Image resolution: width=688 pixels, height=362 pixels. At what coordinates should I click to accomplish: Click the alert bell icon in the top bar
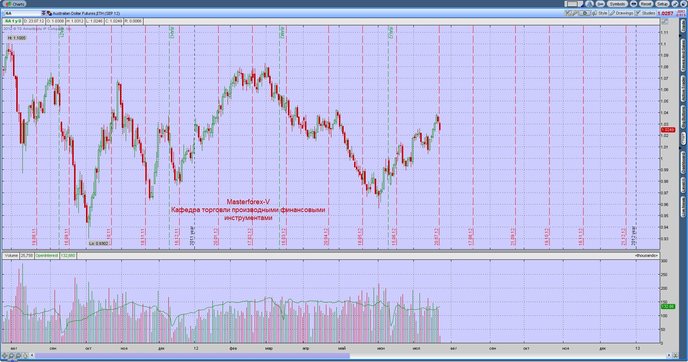point(589,4)
